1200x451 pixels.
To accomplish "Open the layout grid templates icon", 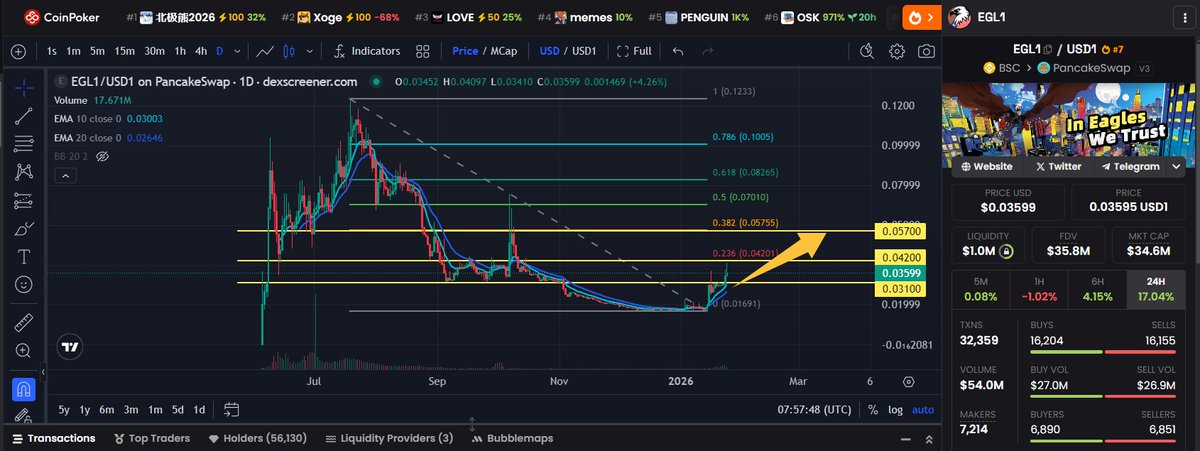I will (423, 51).
